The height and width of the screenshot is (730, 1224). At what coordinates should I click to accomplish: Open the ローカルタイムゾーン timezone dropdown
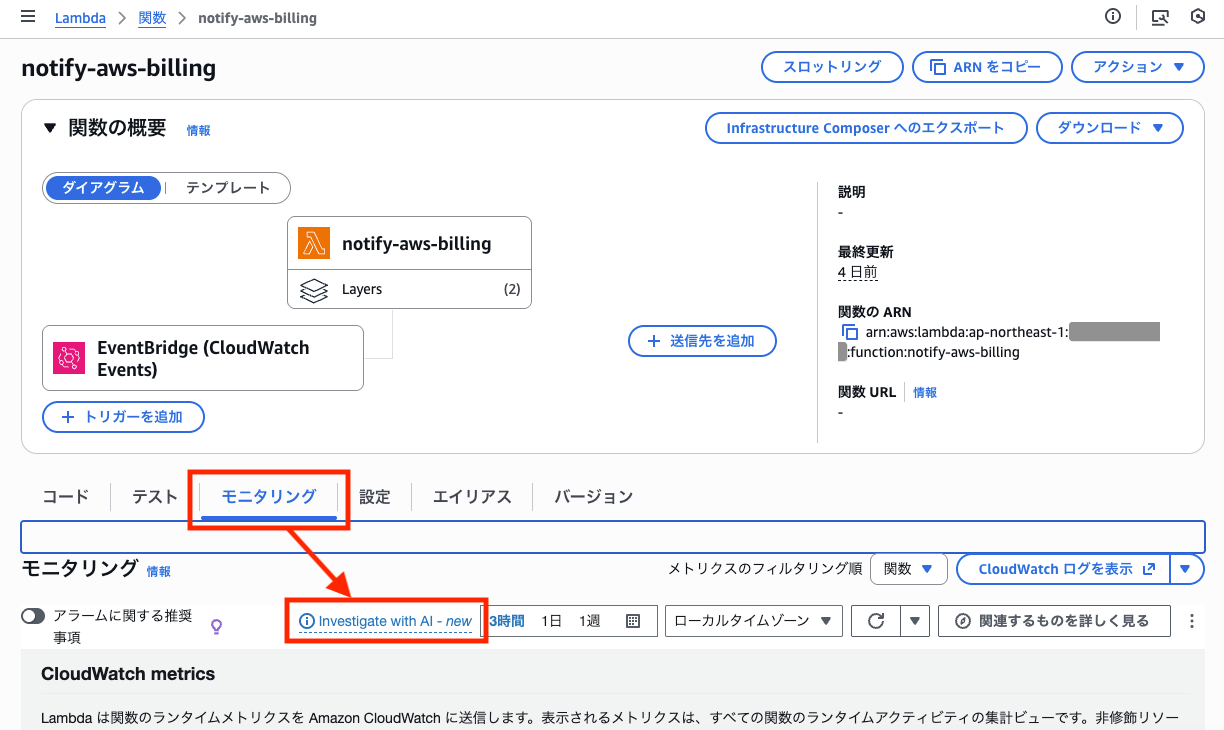tap(753, 621)
